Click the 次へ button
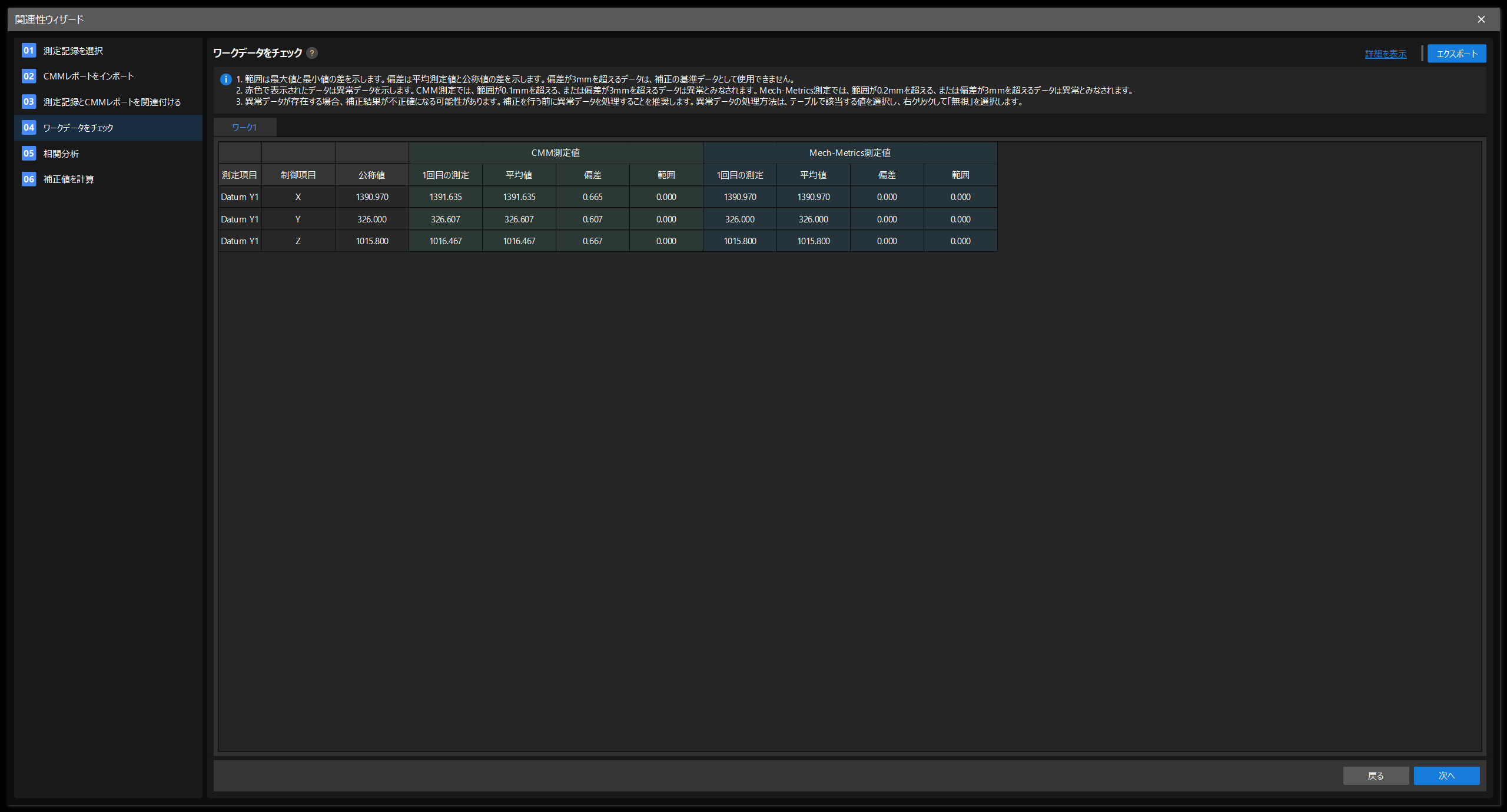This screenshot has width=1507, height=812. point(1446,776)
